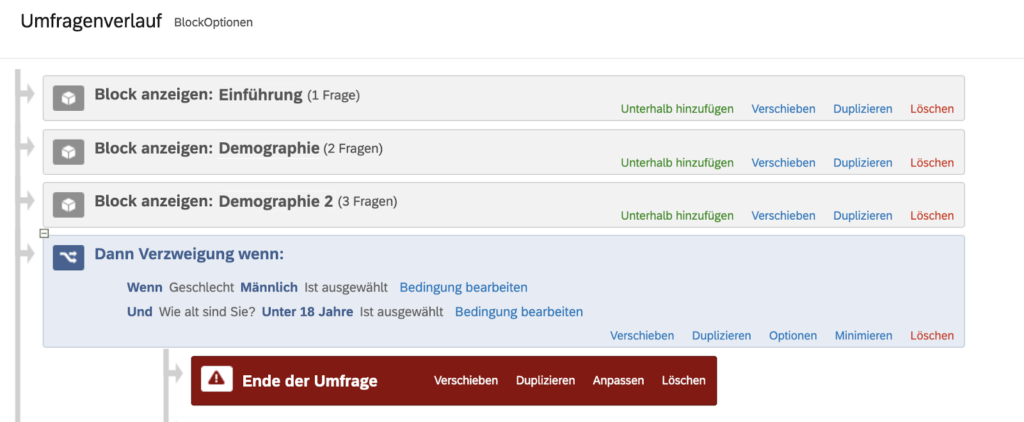The image size is (1024, 422).
Task: Add below the Einführung block
Action: coord(677,109)
